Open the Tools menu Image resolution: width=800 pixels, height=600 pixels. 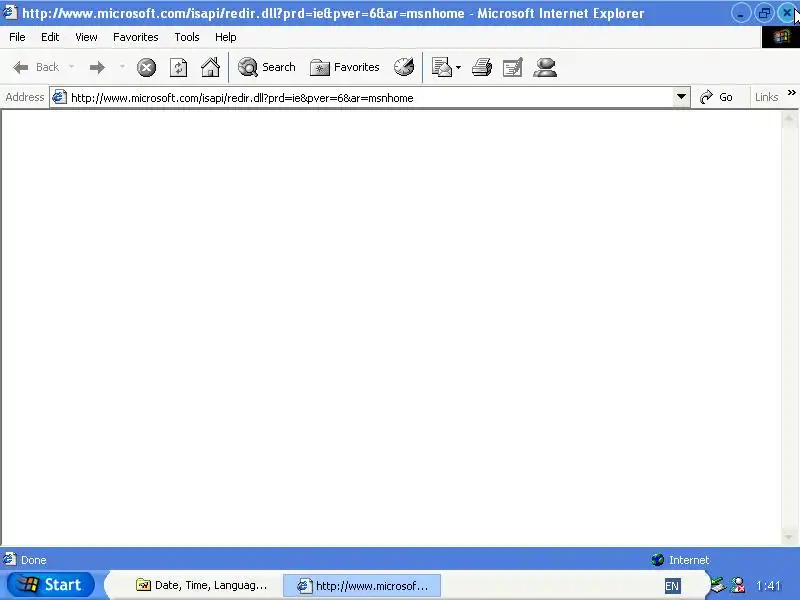[187, 37]
